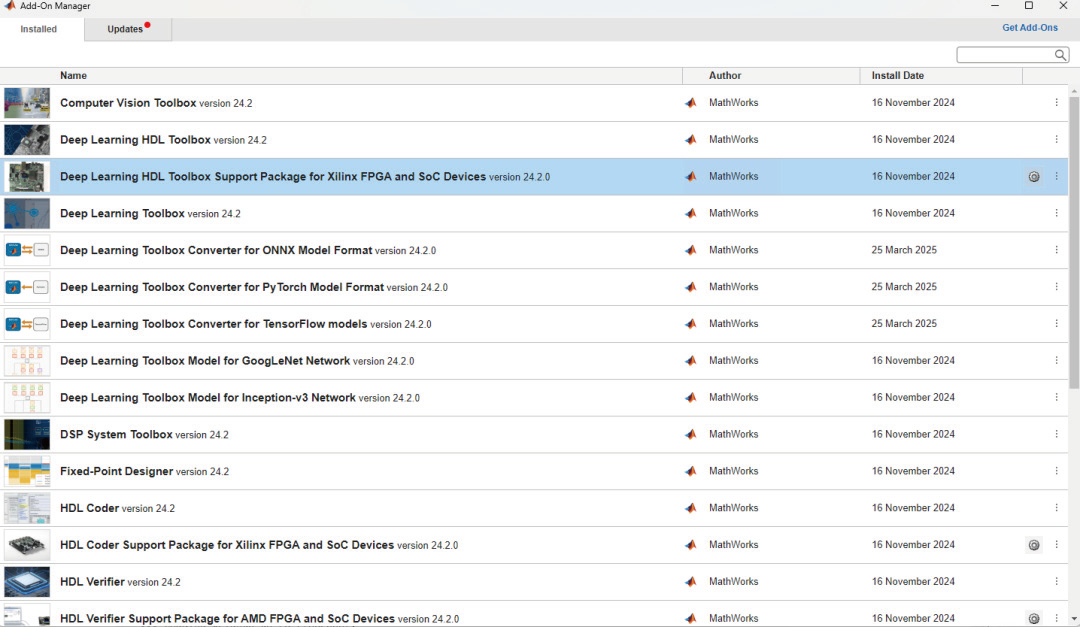Click MathWorks author in Inception-v3 row
The height and width of the screenshot is (627, 1080).
coord(734,398)
